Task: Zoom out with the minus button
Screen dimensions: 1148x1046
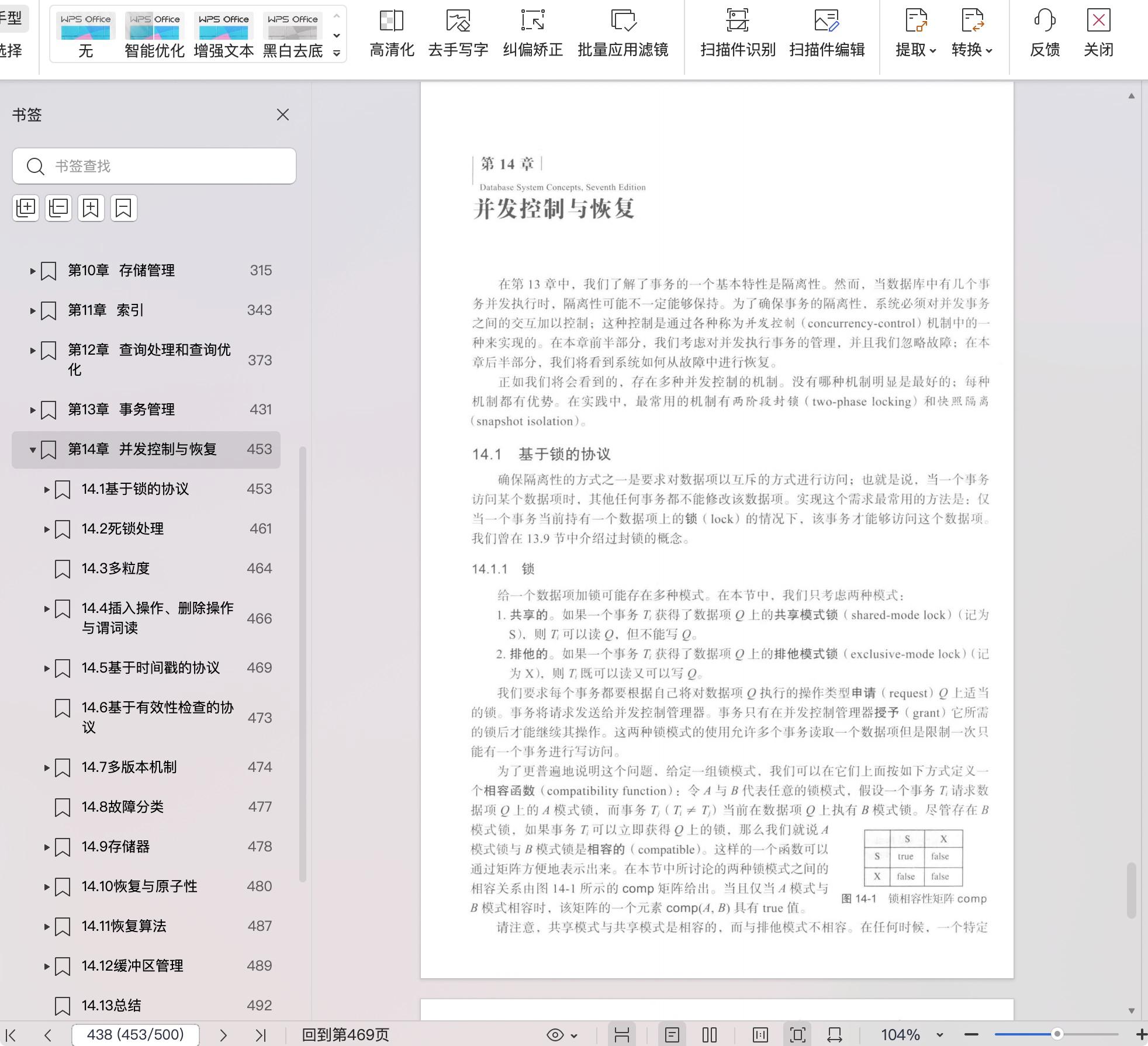Action: click(971, 1035)
